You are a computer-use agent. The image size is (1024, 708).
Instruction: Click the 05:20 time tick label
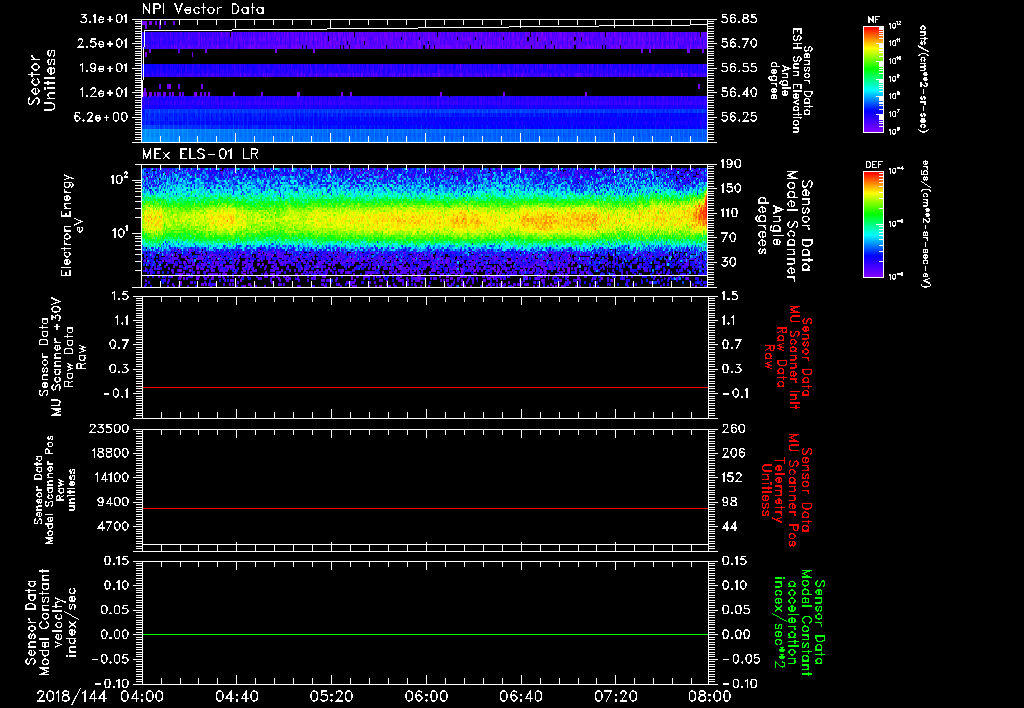(331, 695)
